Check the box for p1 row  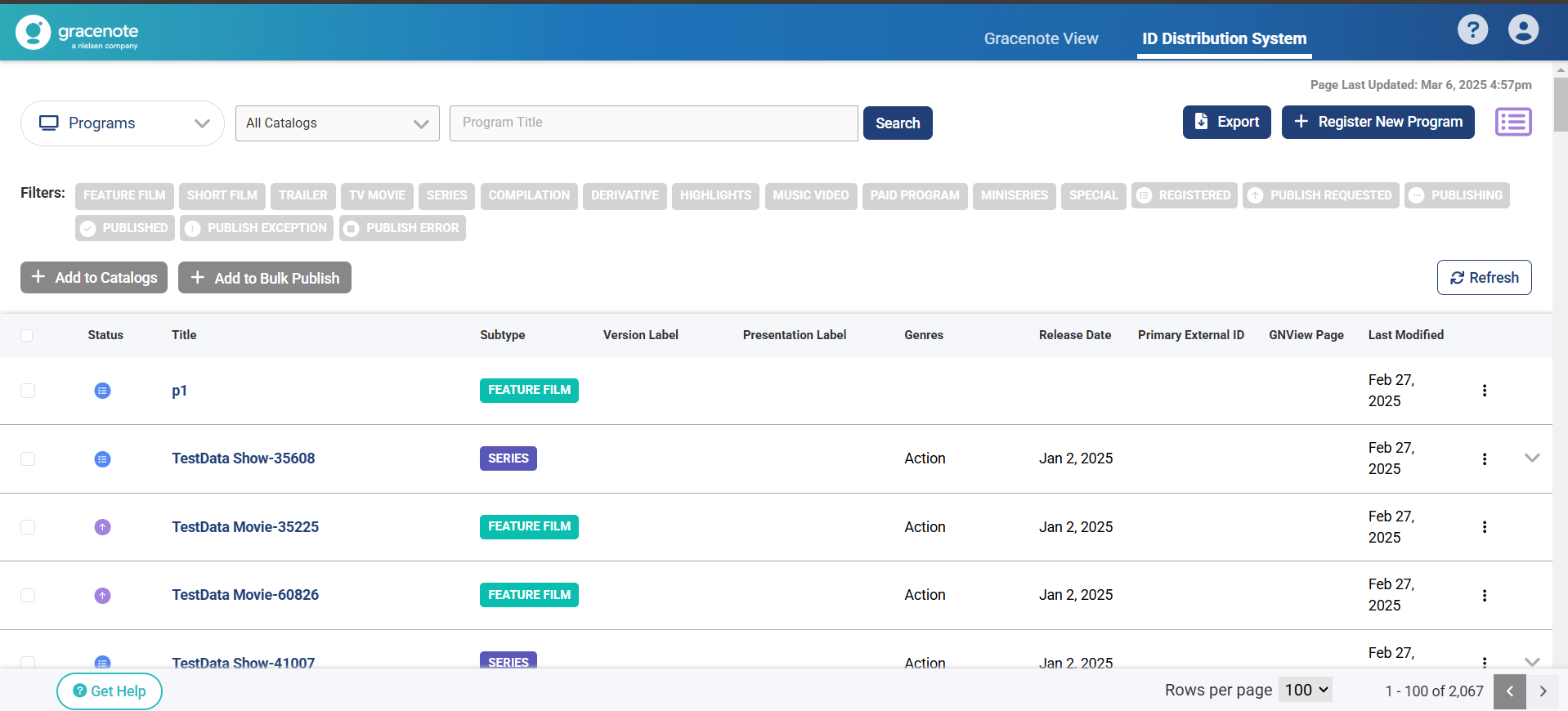pos(28,391)
